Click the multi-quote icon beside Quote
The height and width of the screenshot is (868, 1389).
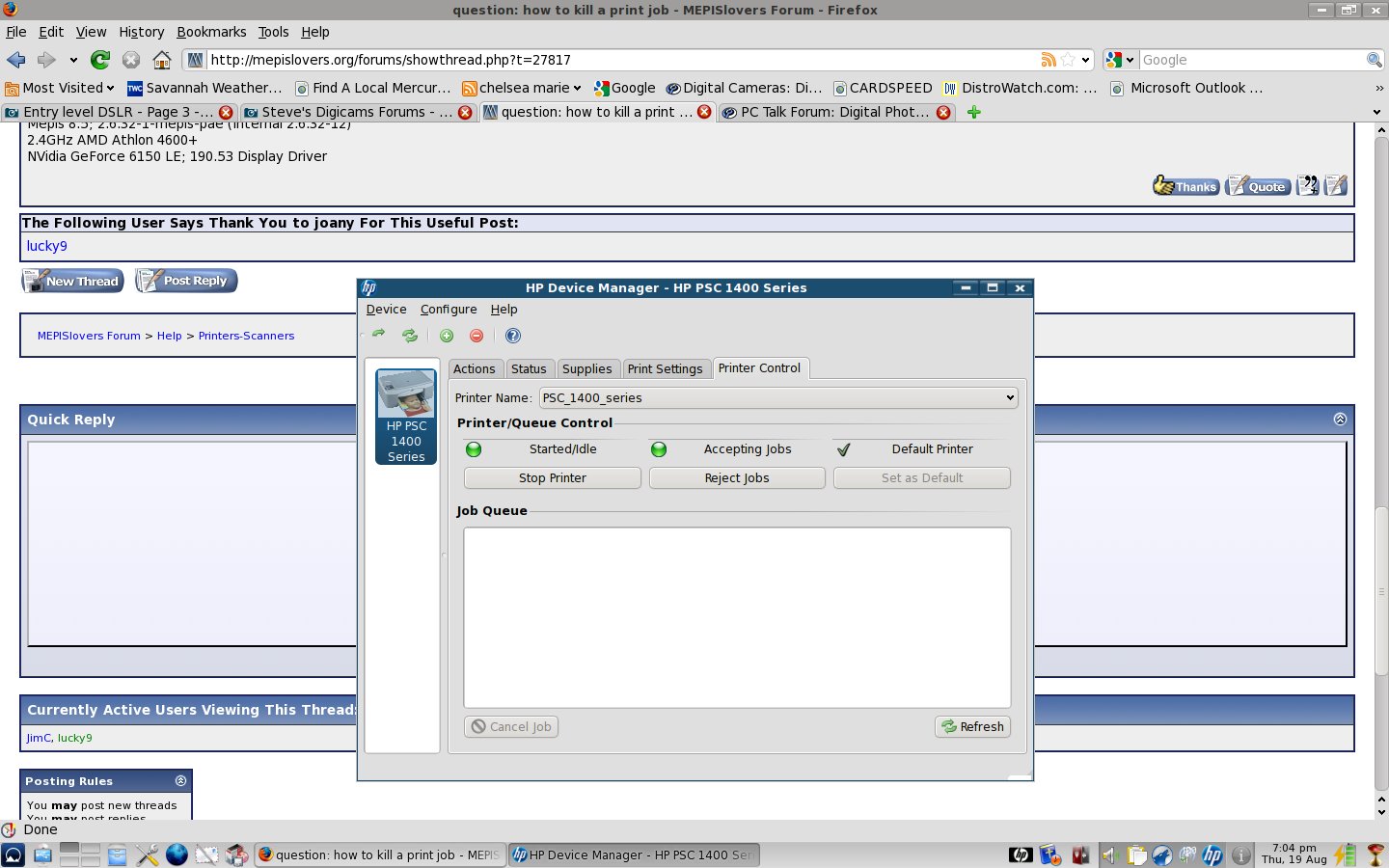pyautogui.click(x=1307, y=185)
